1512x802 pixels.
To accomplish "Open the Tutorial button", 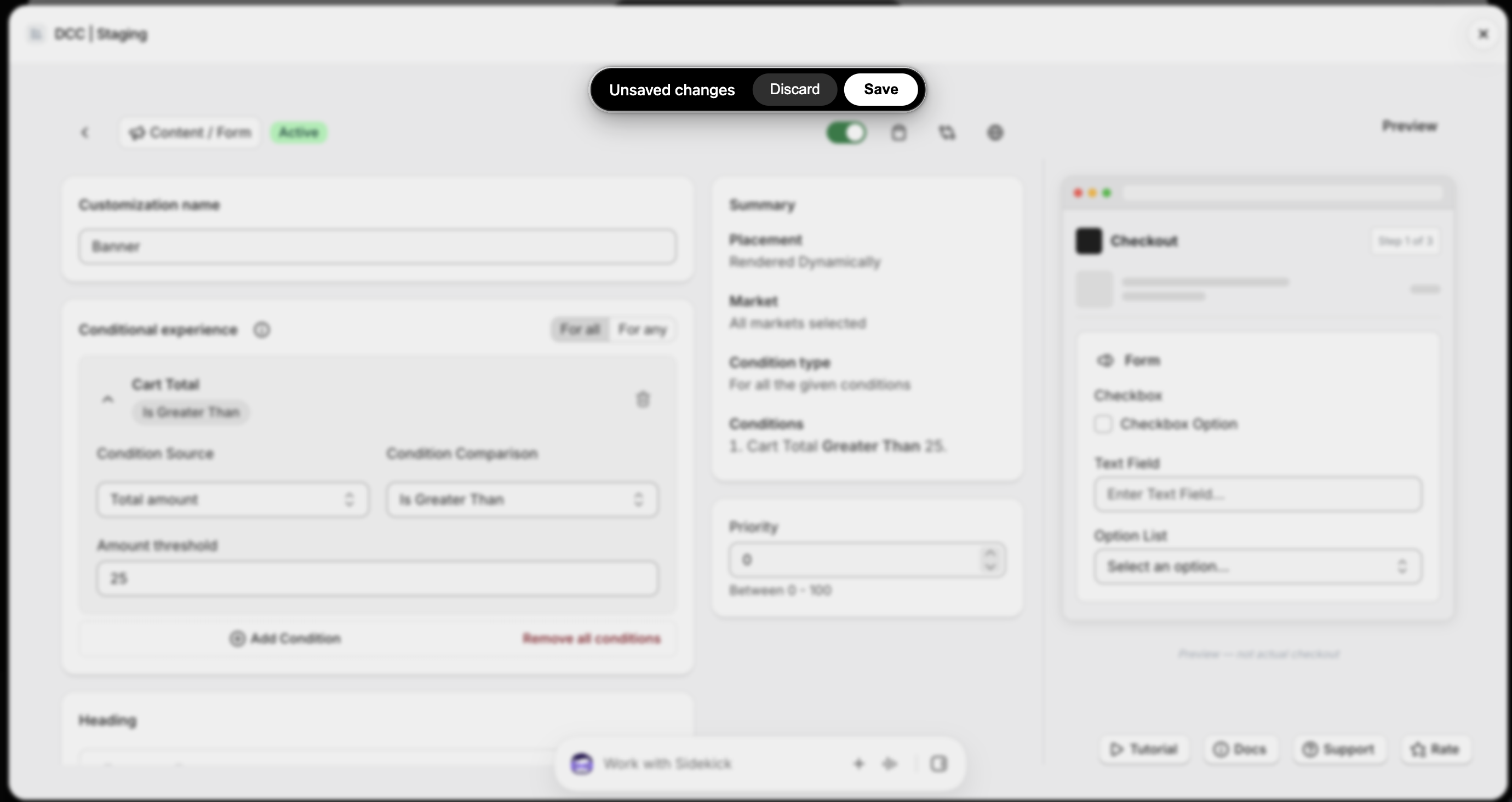I will (1143, 749).
